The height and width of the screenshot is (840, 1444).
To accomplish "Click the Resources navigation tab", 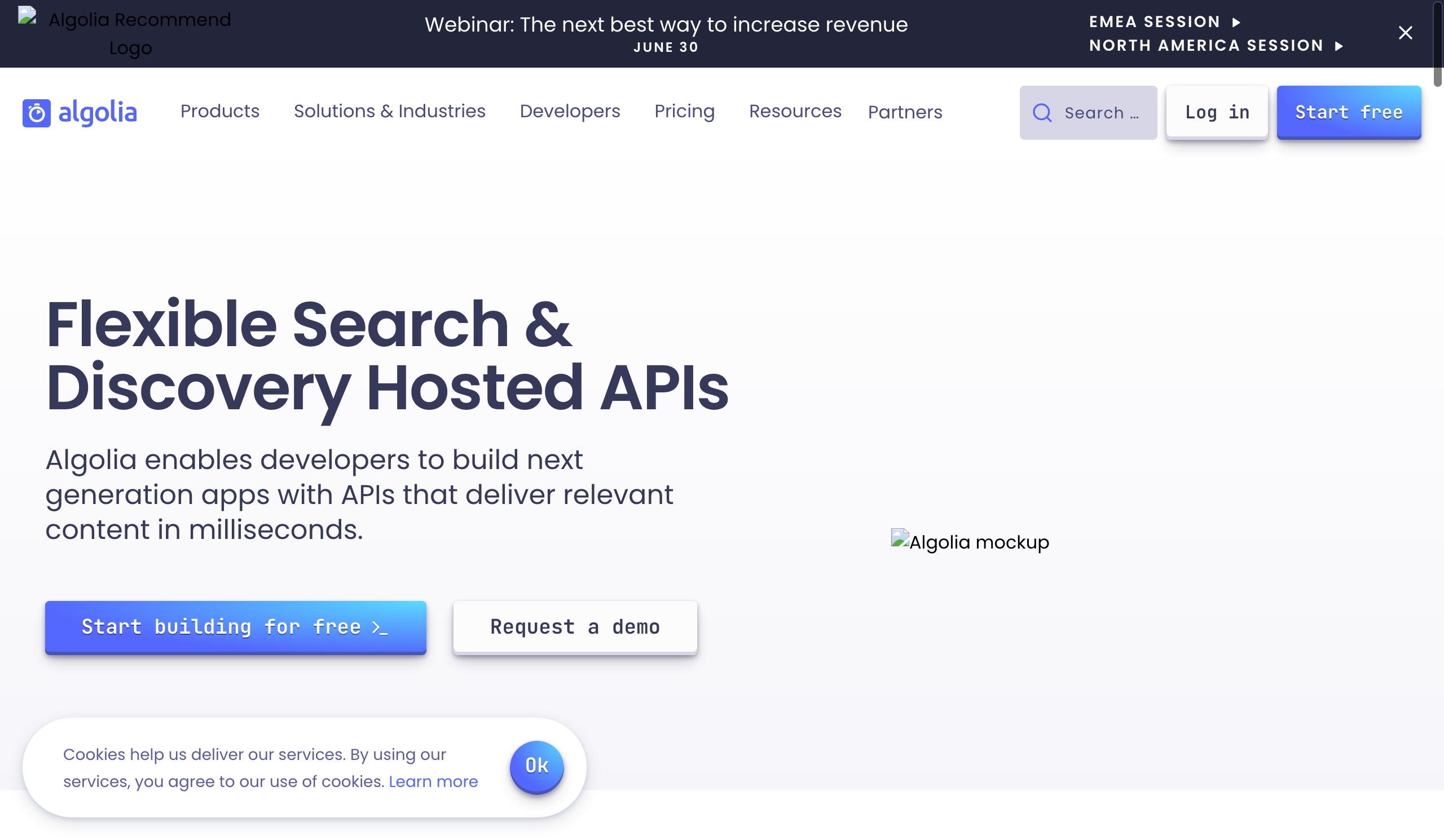I will (x=796, y=111).
